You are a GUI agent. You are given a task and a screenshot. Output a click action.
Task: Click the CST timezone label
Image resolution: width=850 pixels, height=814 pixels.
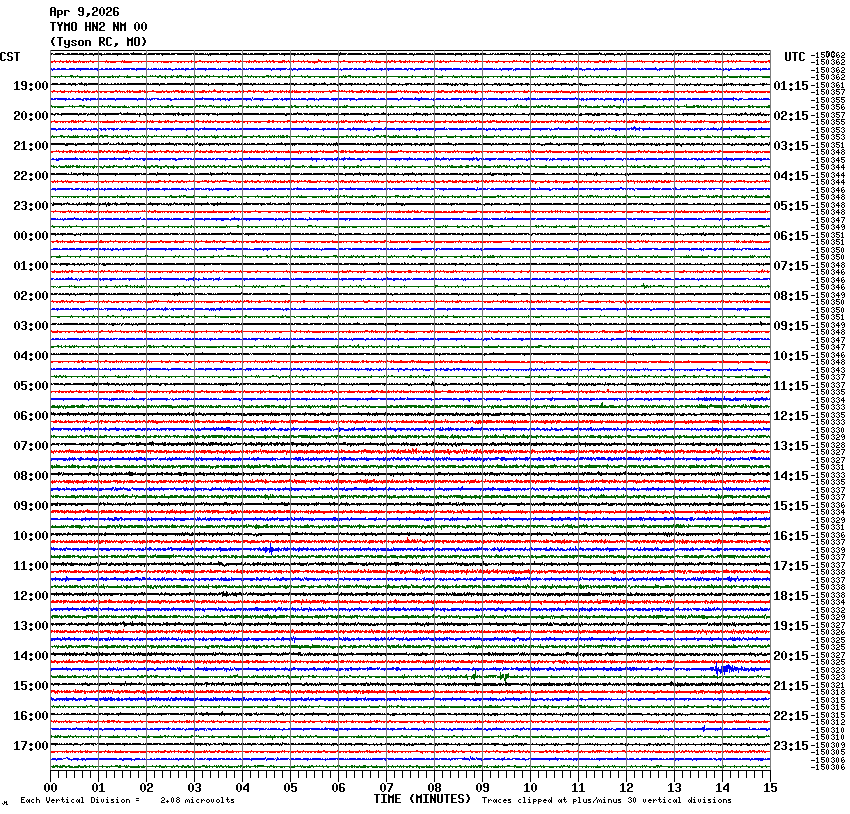(x=10, y=57)
